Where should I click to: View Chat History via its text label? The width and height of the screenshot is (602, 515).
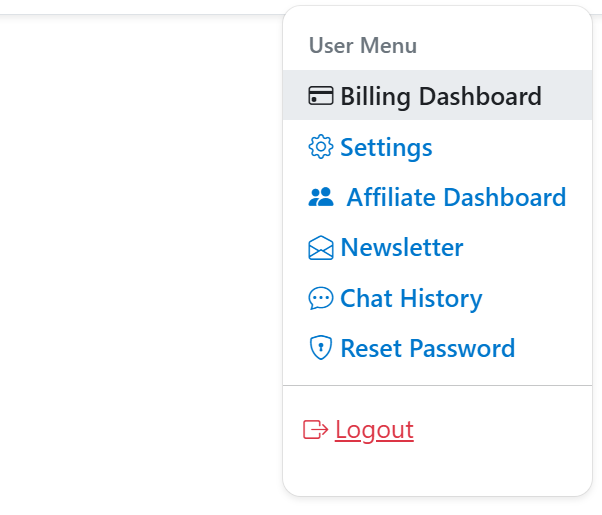[x=411, y=299]
